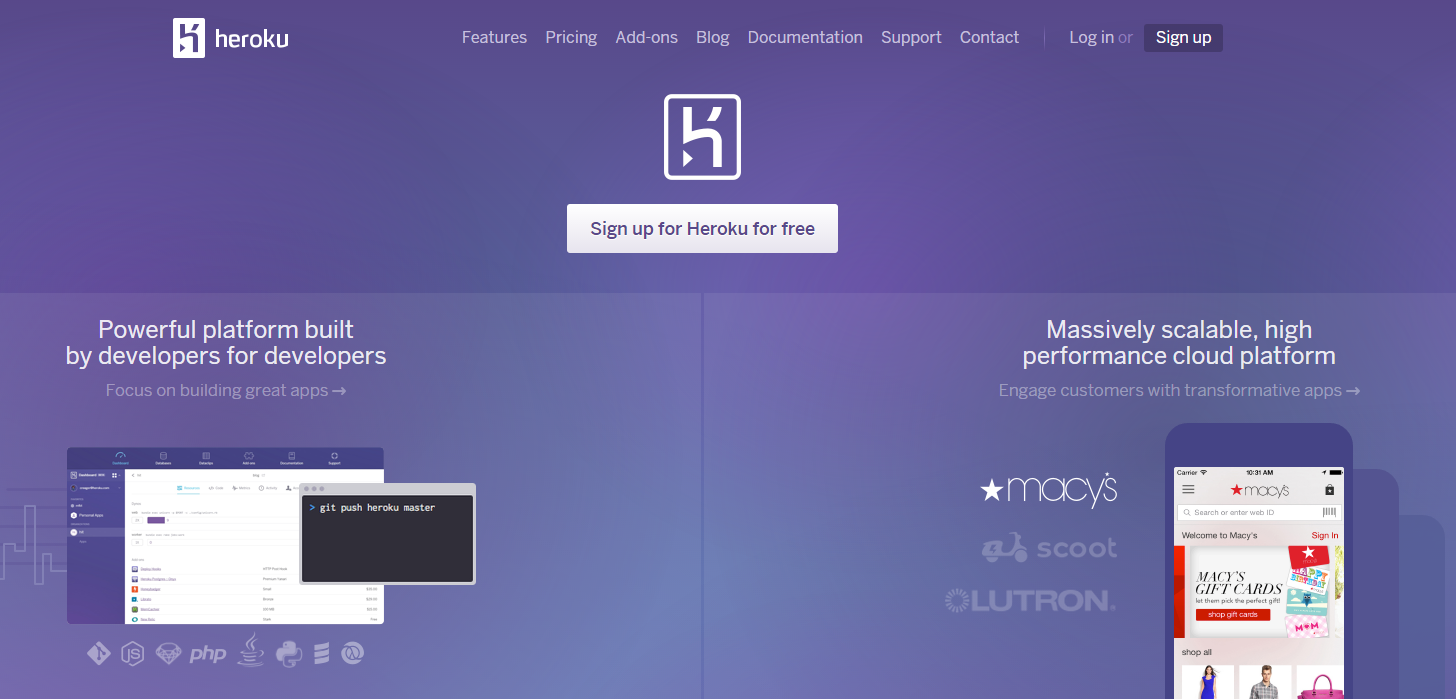Image resolution: width=1456 pixels, height=699 pixels.
Task: Click Sign up for Heroku for free
Action: click(x=702, y=228)
